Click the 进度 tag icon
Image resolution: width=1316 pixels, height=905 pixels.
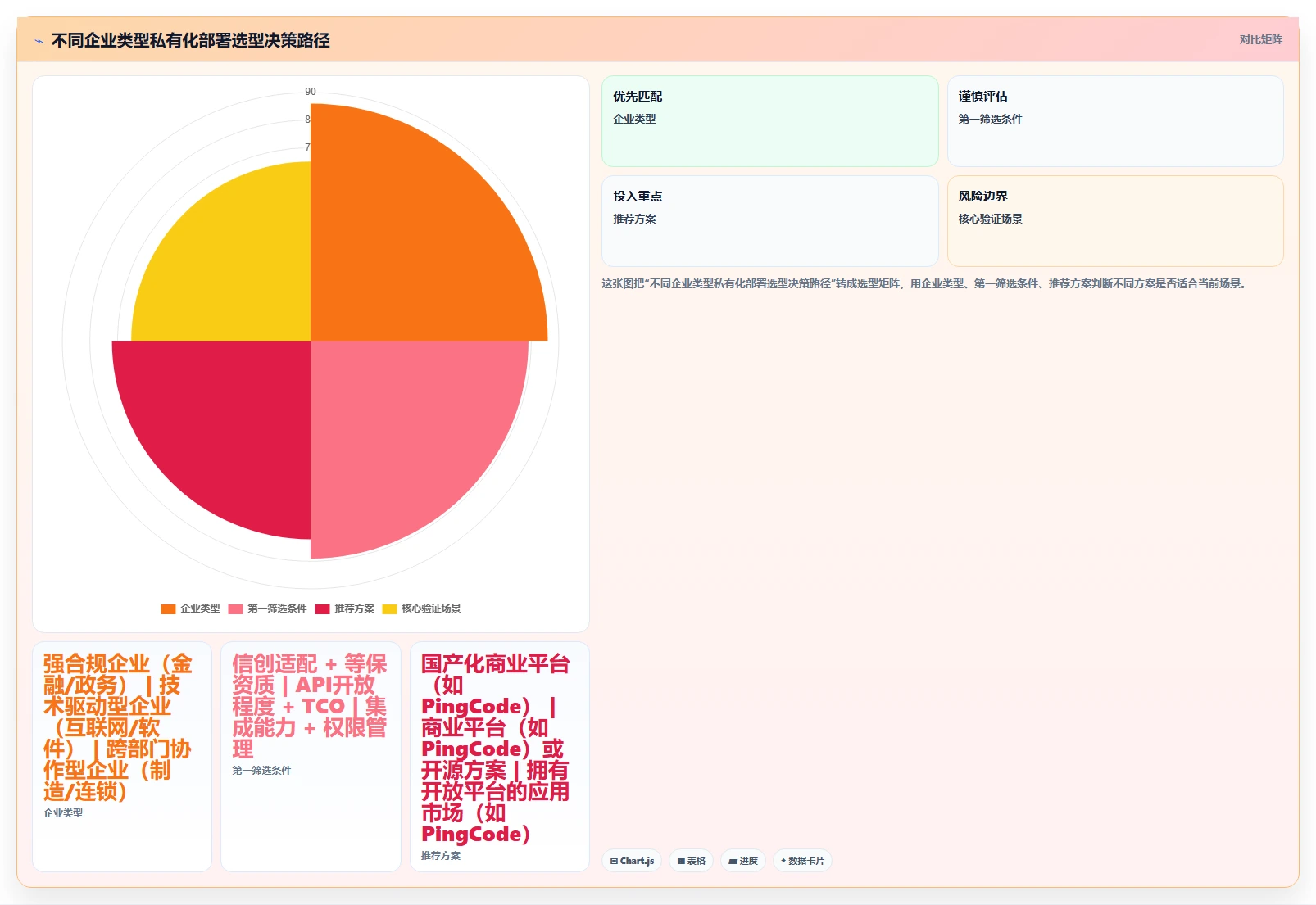[733, 861]
